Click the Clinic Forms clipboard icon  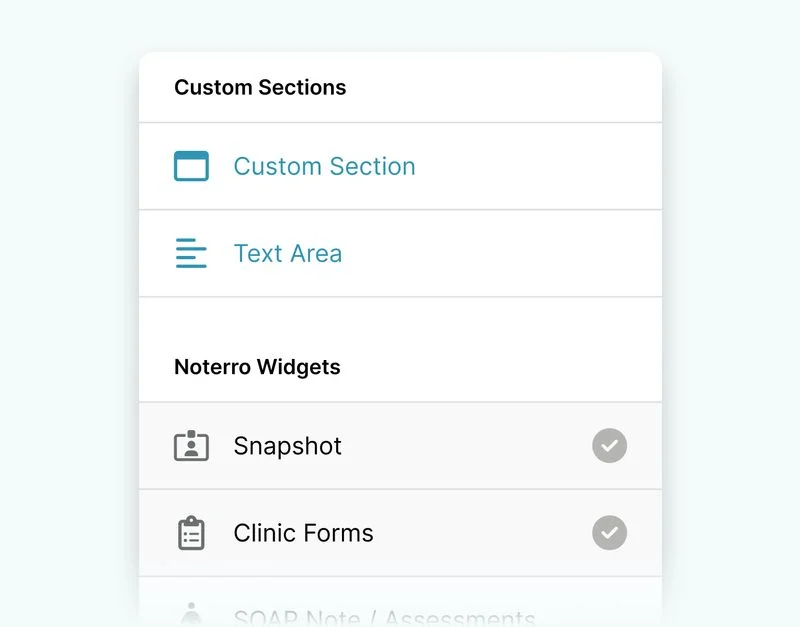[191, 533]
